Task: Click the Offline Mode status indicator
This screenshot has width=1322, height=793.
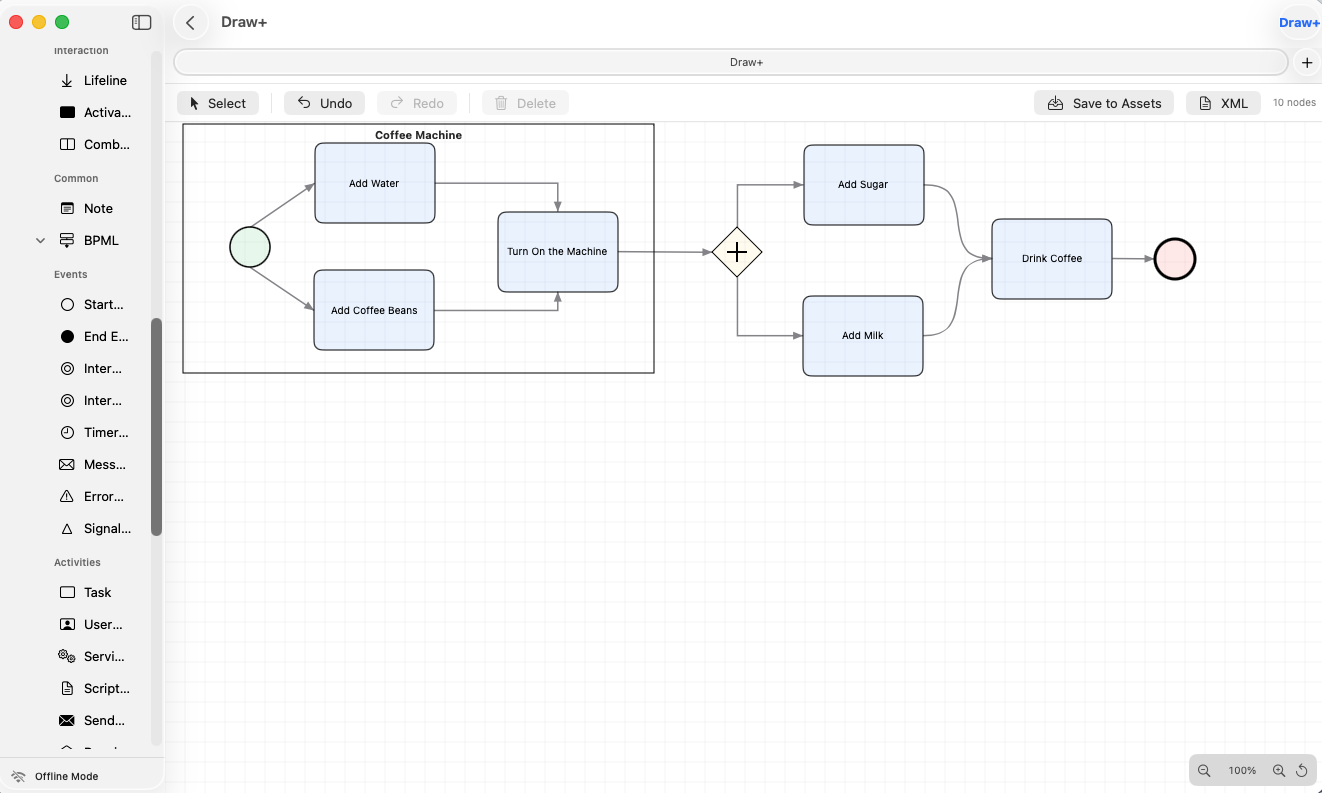Action: tap(56, 776)
